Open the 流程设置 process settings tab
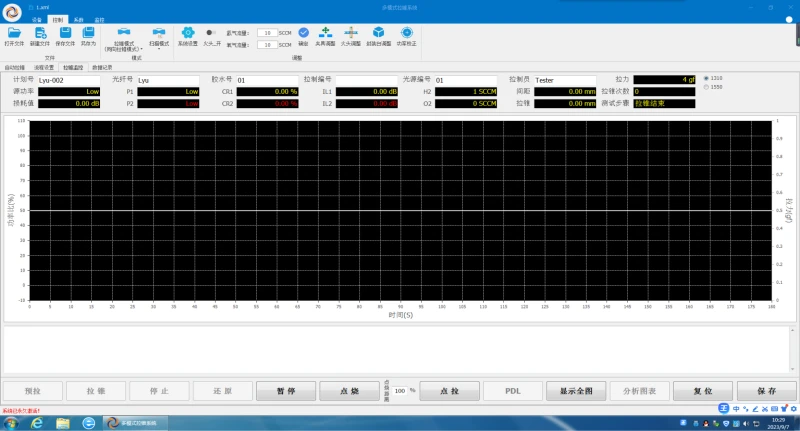The height and width of the screenshot is (431, 800). 44,67
